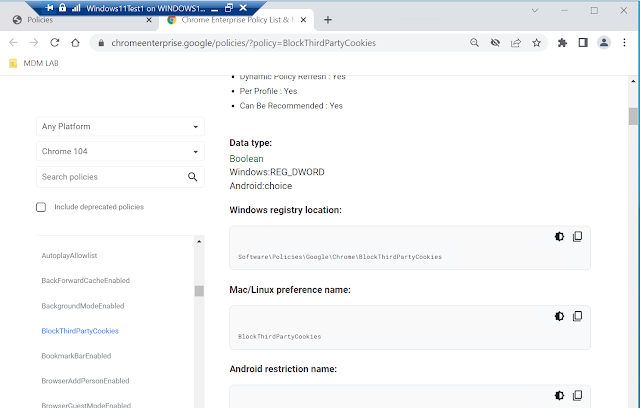
Task: View site information lock icon
Action: pyautogui.click(x=101, y=43)
